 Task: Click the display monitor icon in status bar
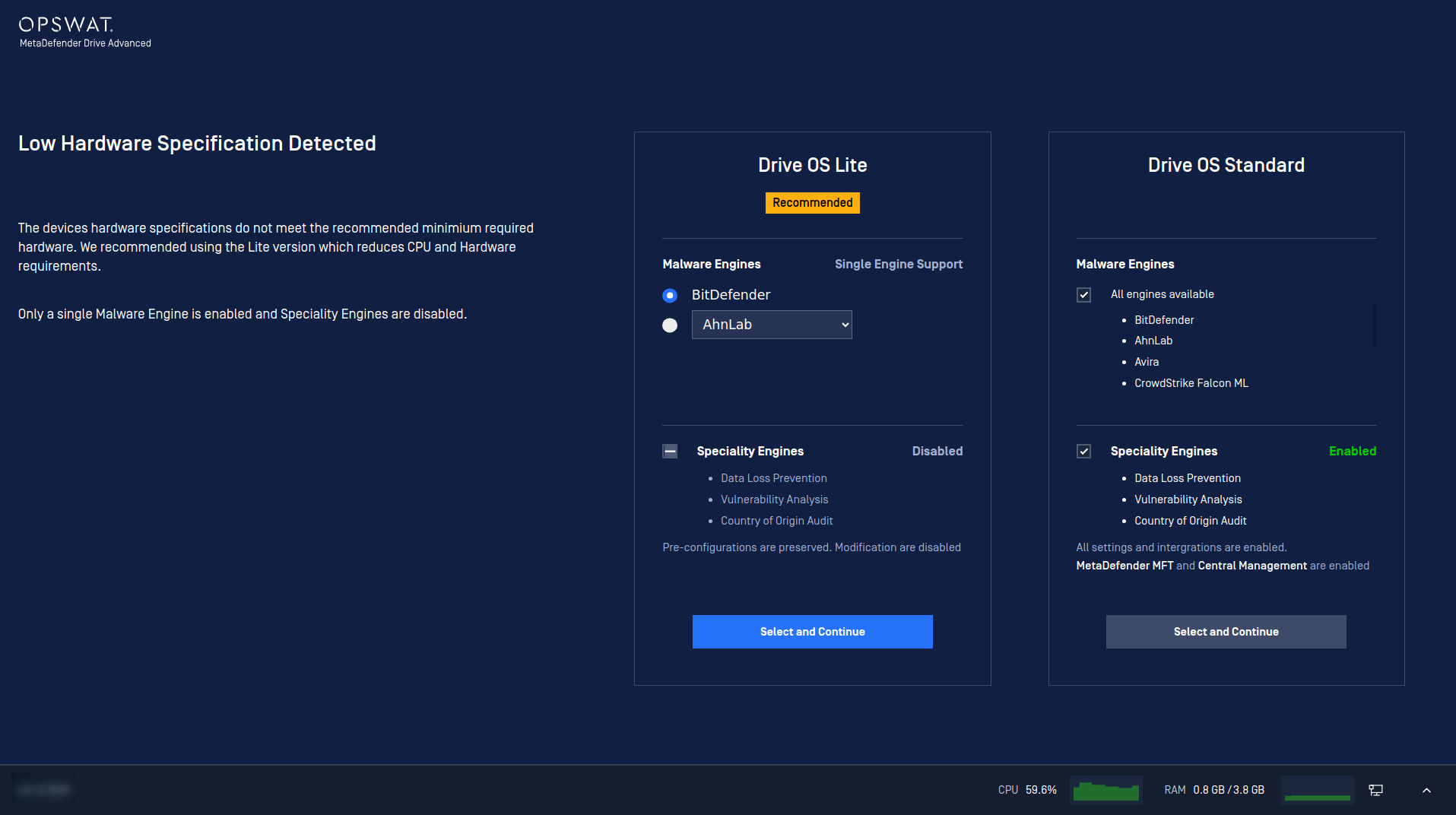click(x=1376, y=790)
